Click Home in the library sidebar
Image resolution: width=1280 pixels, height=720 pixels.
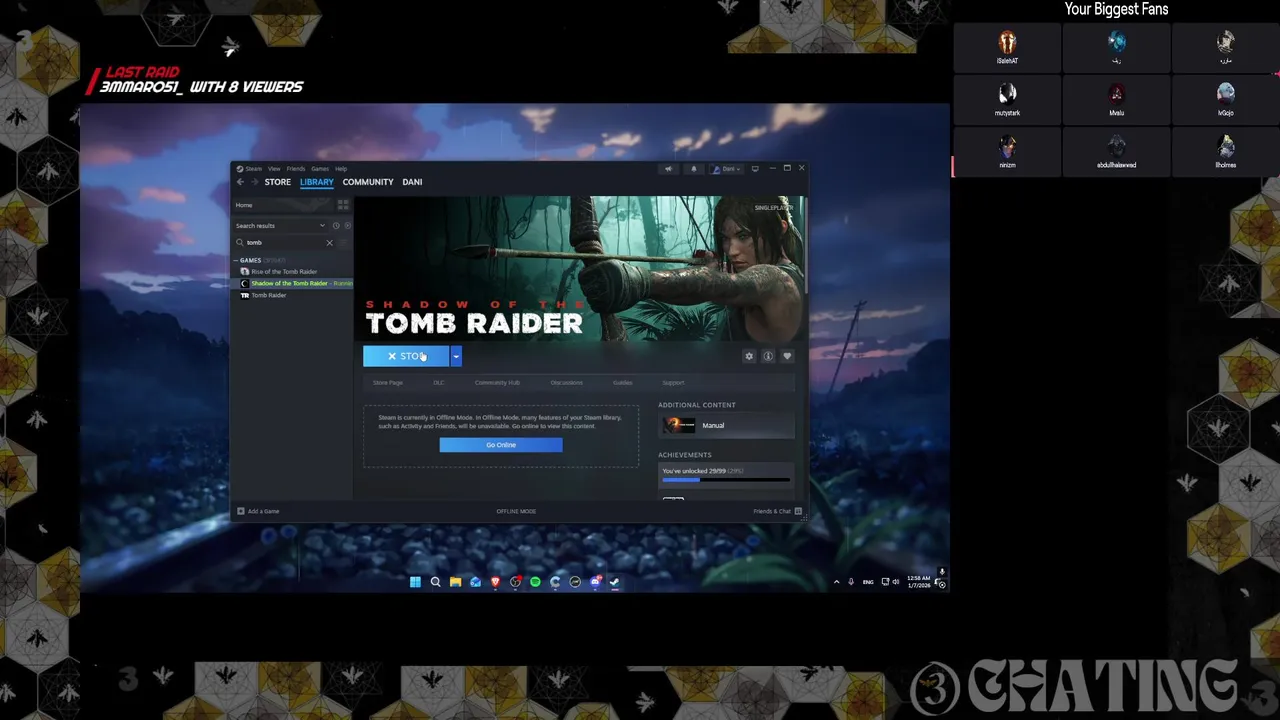coord(244,205)
